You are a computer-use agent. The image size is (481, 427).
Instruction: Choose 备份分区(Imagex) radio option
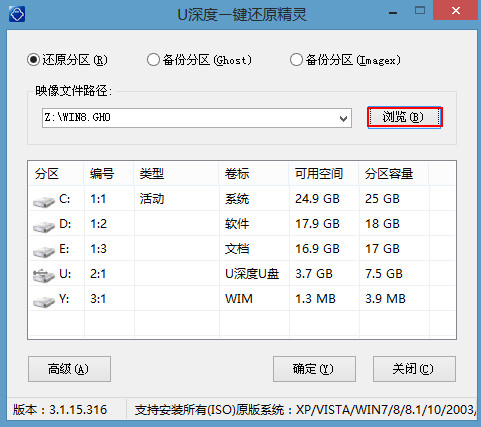(296, 60)
